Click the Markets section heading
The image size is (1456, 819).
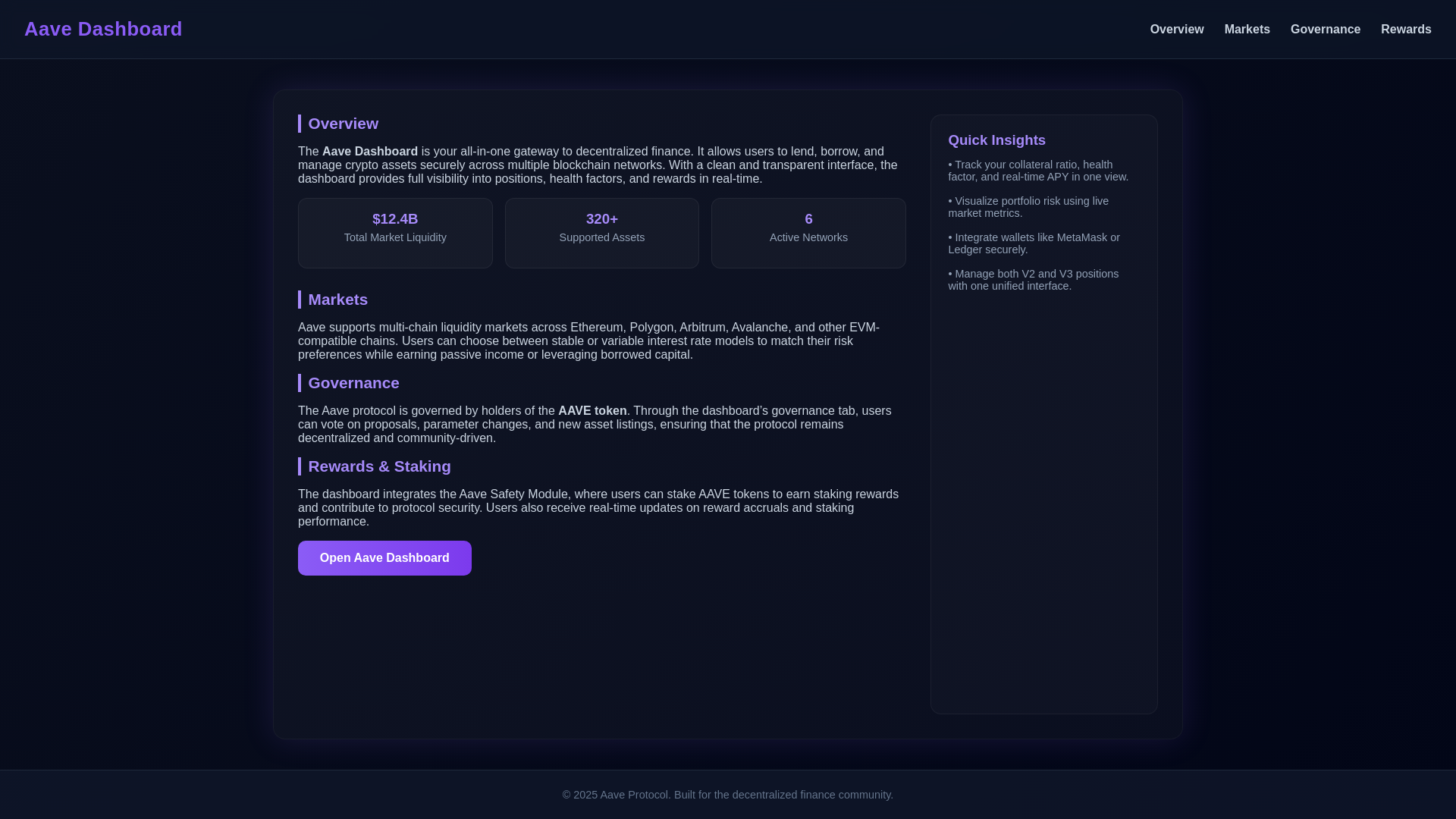pos(337,300)
